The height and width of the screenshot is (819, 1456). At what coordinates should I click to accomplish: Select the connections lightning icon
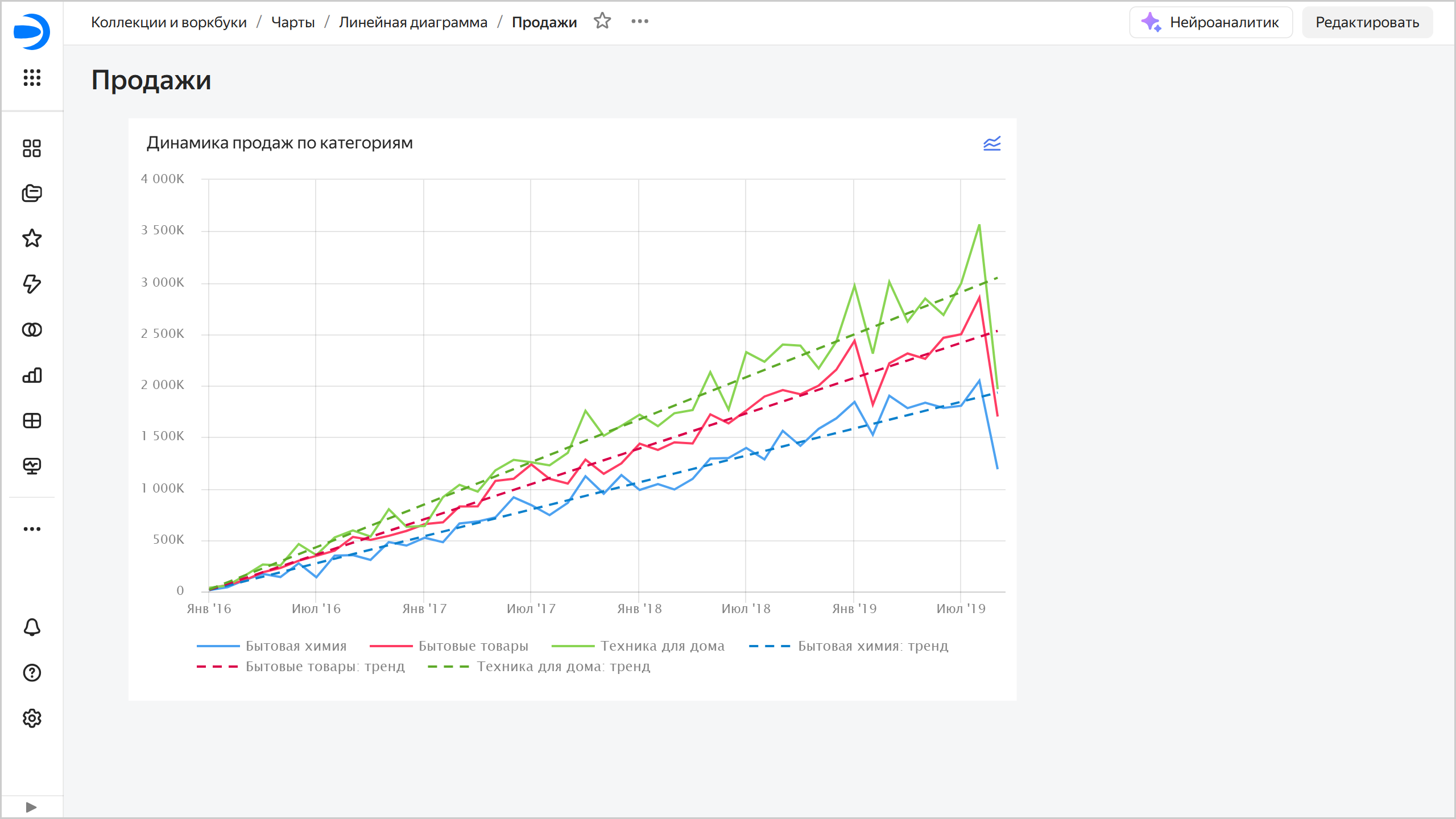tap(32, 284)
